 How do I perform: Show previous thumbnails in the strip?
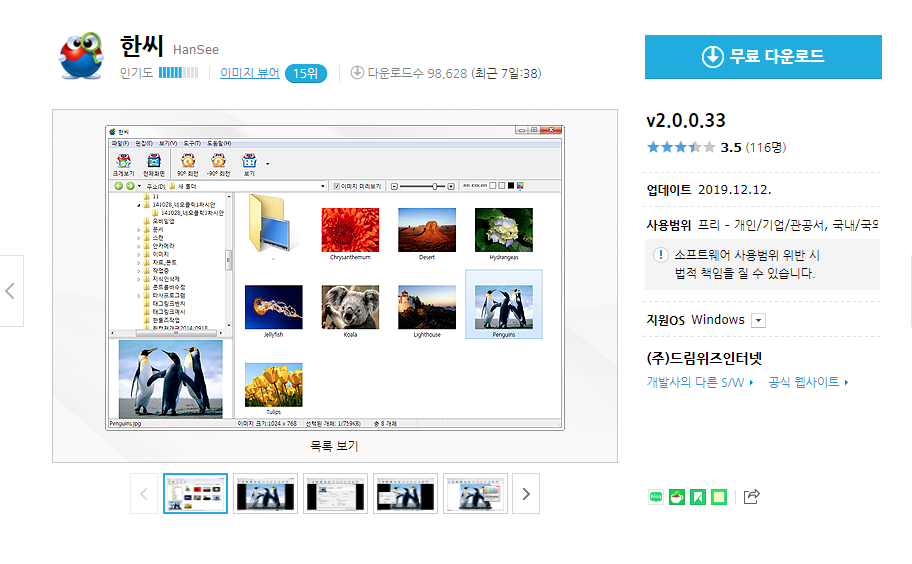(x=144, y=494)
